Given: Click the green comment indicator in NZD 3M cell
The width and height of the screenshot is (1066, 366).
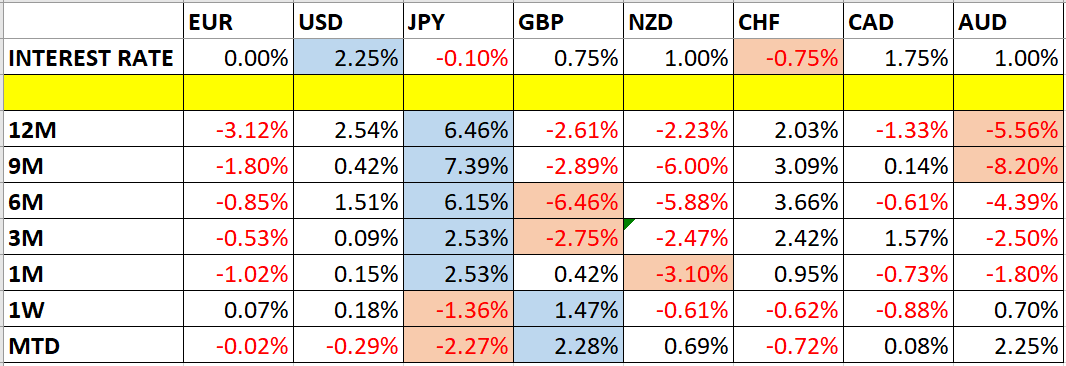Looking at the screenshot, I should [630, 224].
